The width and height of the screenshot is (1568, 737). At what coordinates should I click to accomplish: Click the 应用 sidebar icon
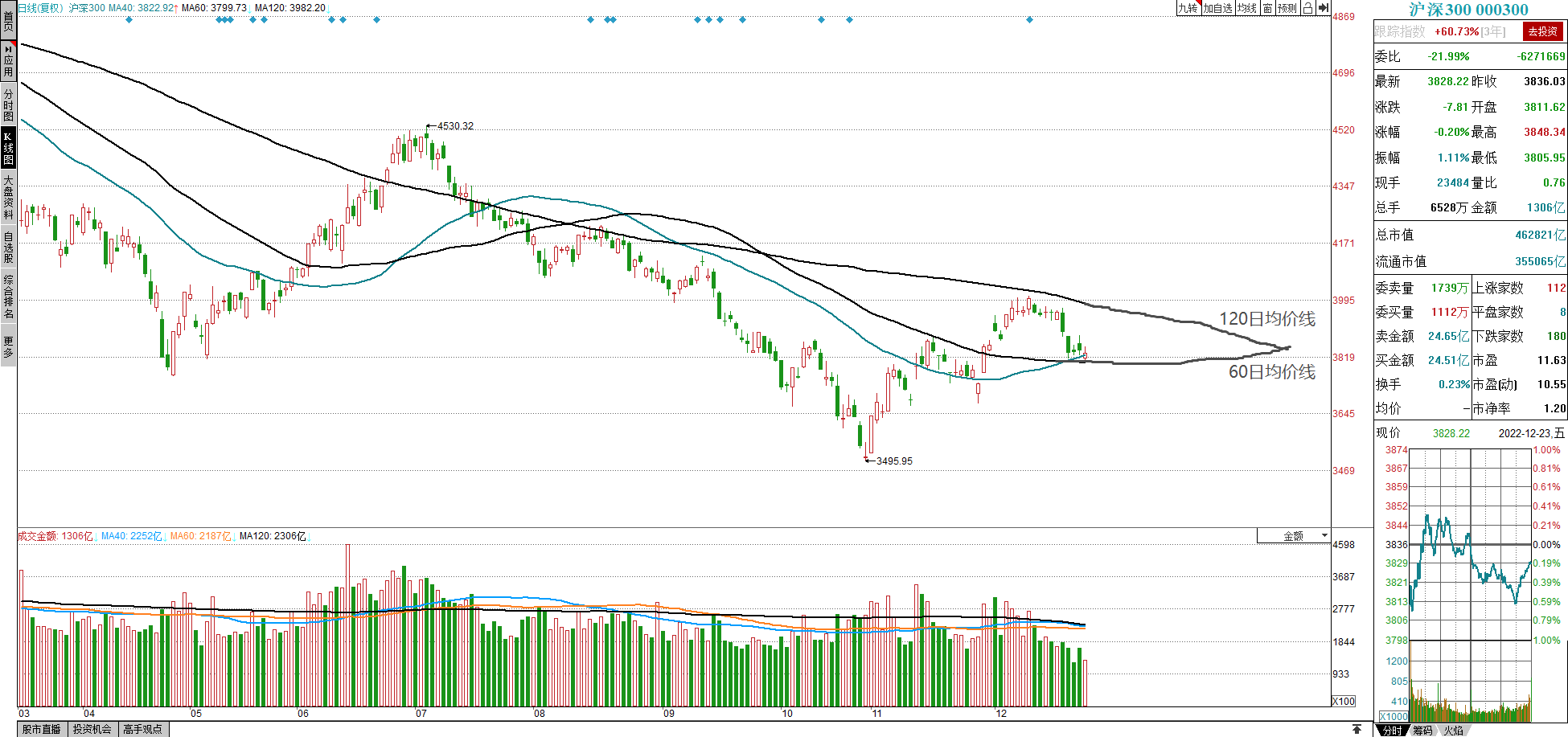coord(8,61)
